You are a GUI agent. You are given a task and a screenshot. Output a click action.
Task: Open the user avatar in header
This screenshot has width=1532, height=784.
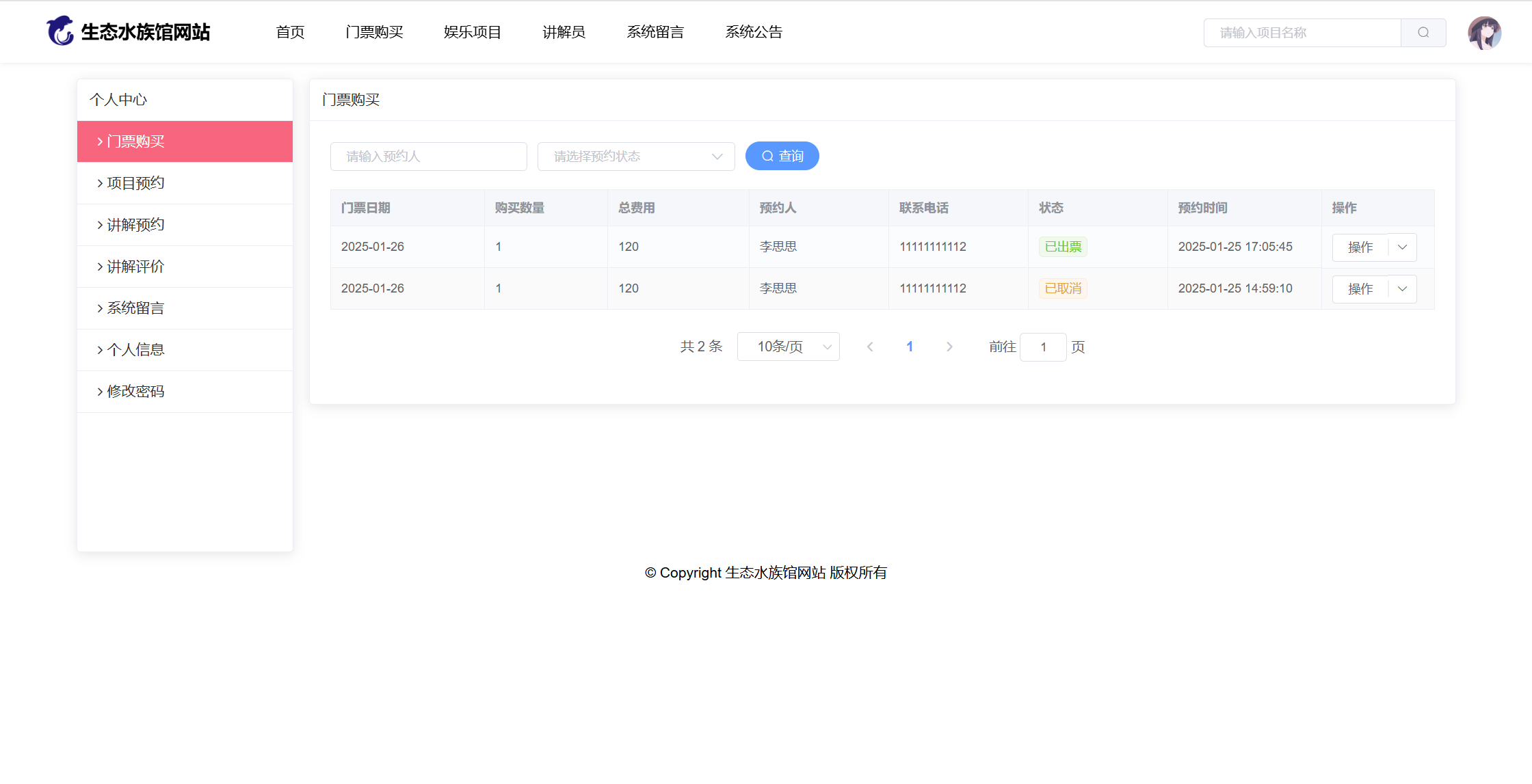click(x=1484, y=33)
